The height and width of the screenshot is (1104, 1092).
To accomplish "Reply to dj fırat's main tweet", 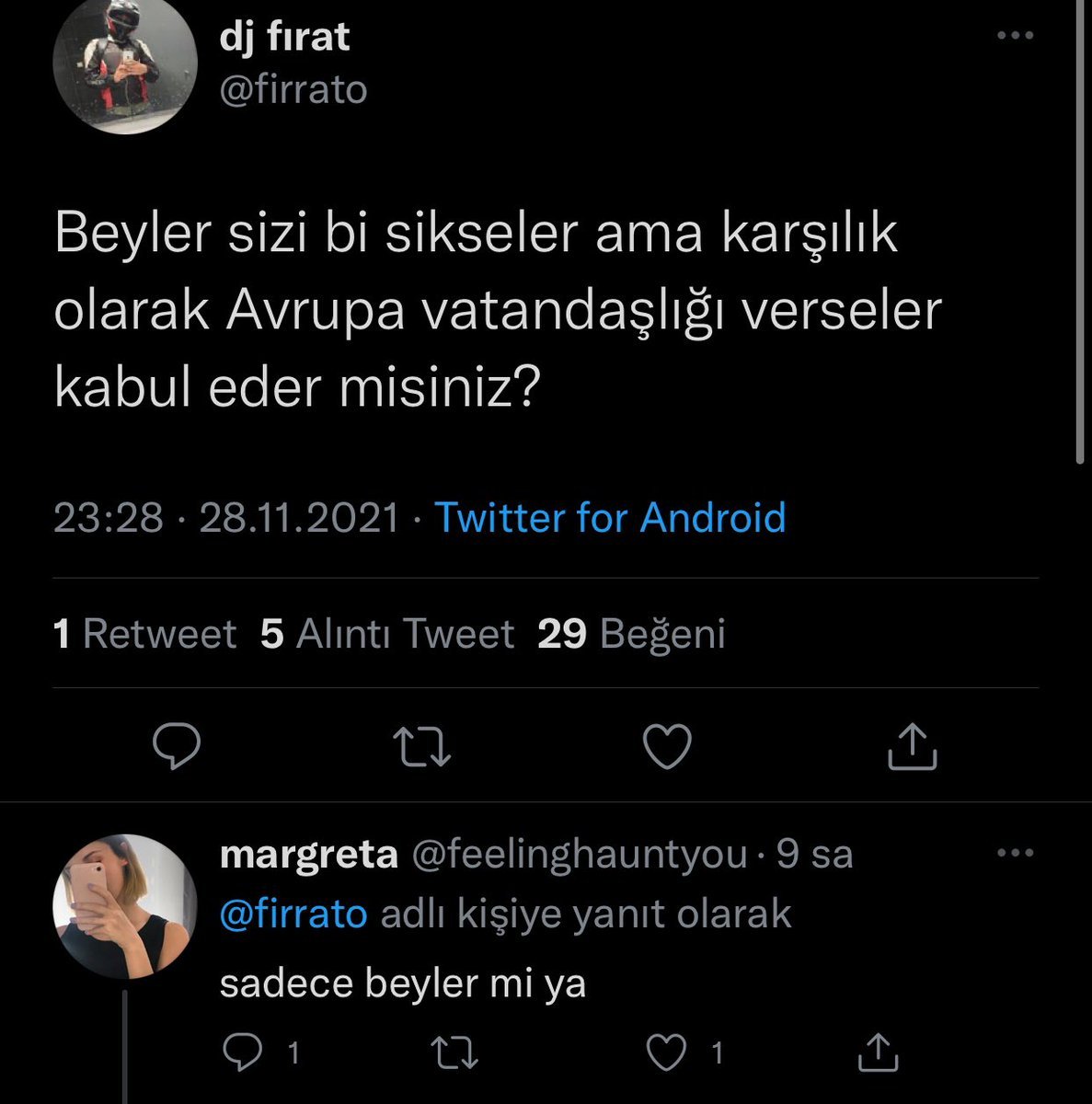I will pos(176,746).
